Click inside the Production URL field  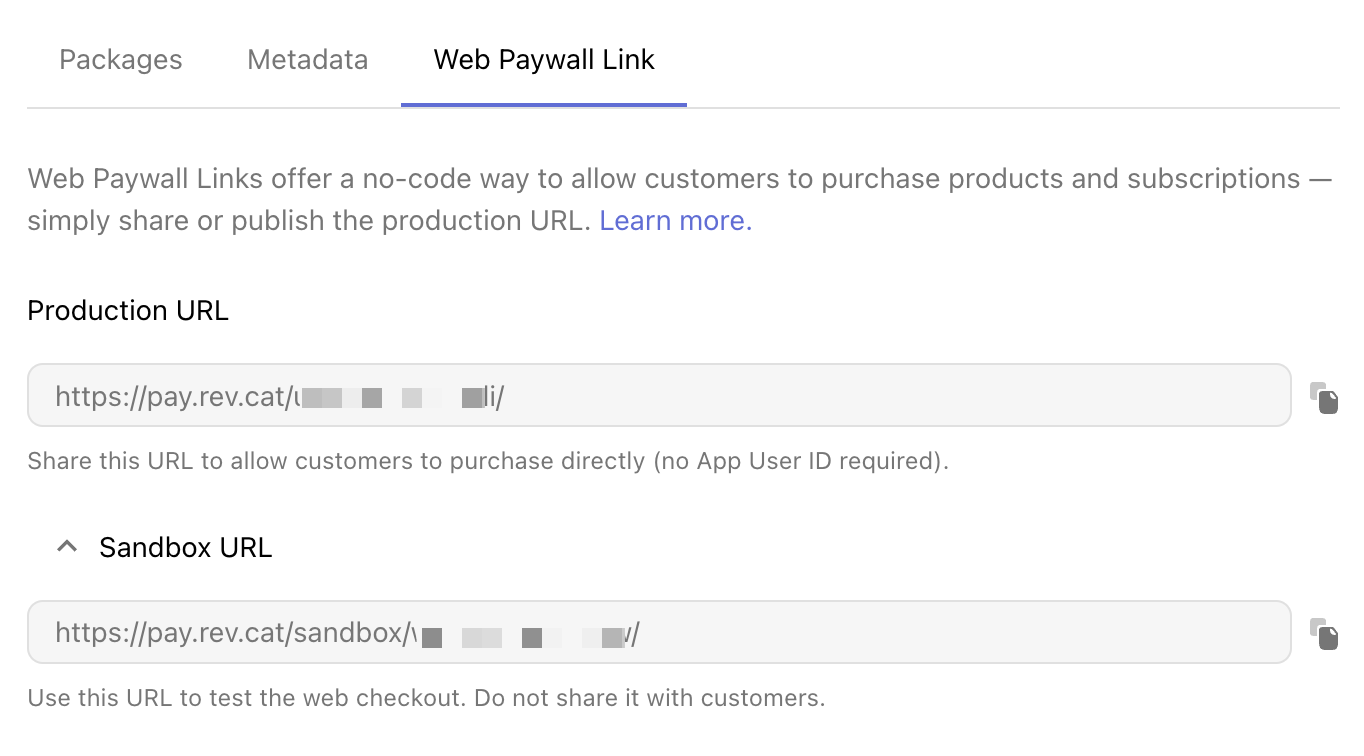tap(659, 396)
